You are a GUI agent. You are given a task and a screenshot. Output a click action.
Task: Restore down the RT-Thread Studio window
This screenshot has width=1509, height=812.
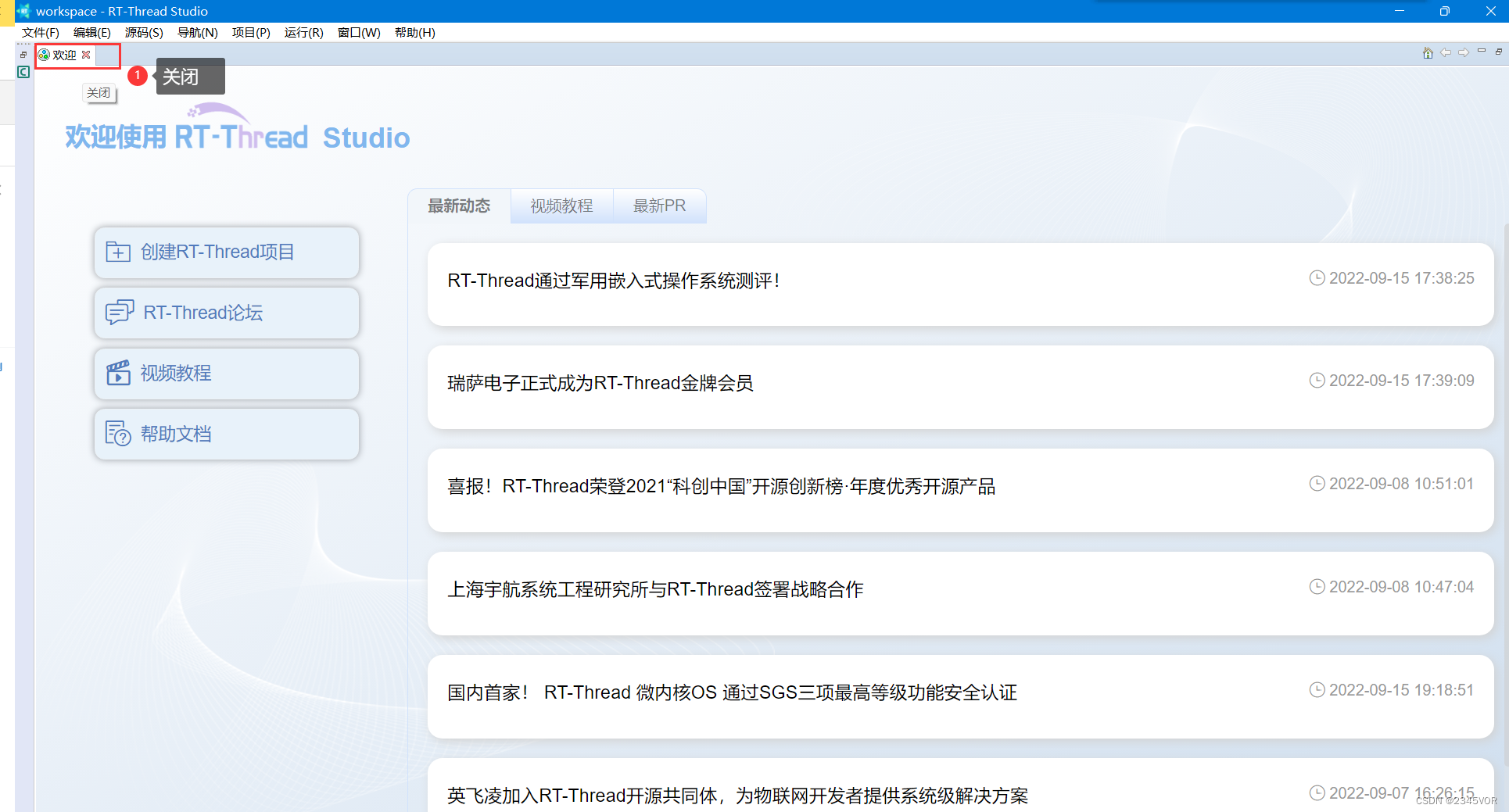pyautogui.click(x=1445, y=11)
